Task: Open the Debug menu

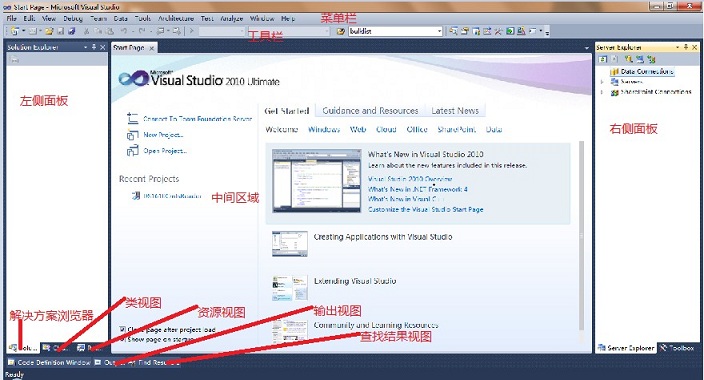Action: (73, 18)
